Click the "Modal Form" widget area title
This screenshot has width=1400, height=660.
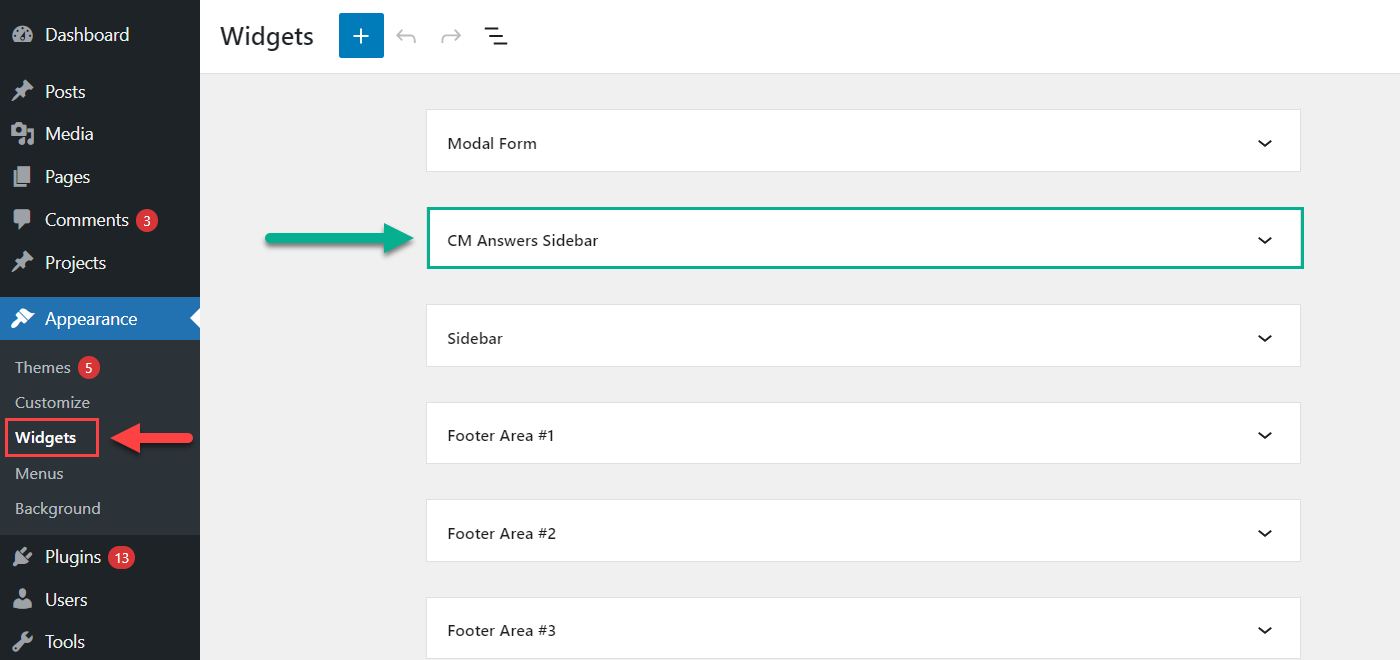pos(492,144)
